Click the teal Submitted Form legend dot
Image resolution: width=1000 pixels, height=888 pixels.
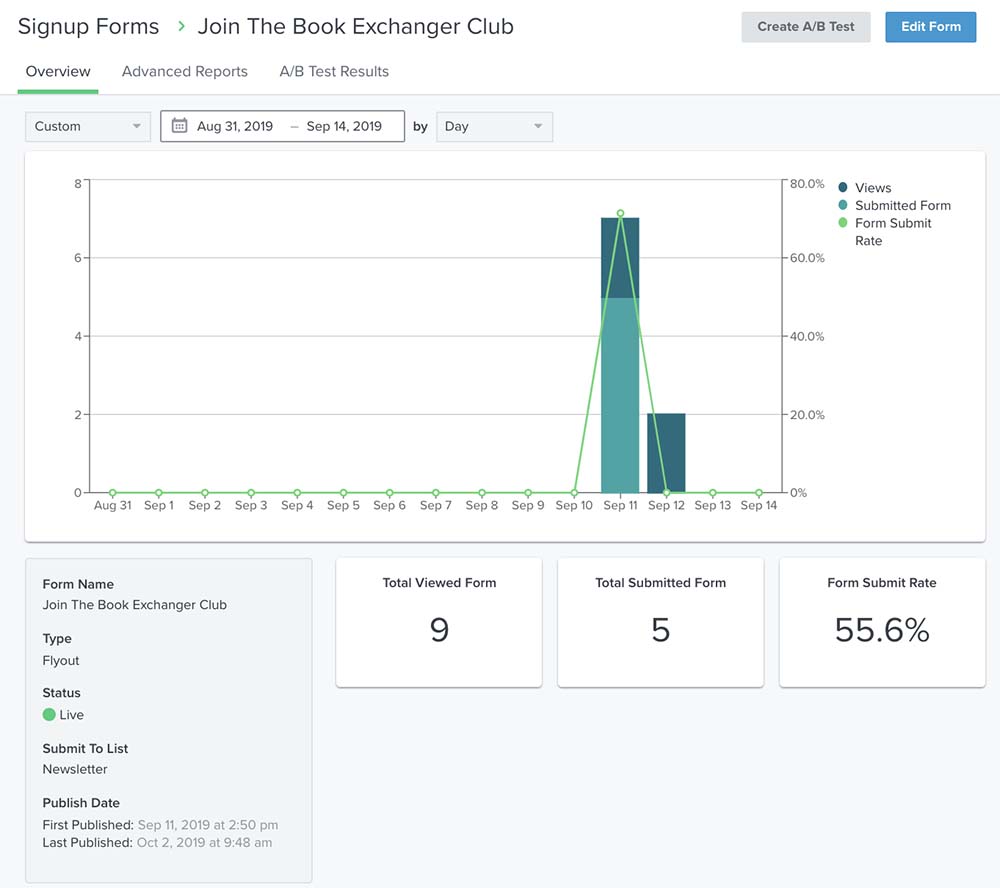pos(844,205)
